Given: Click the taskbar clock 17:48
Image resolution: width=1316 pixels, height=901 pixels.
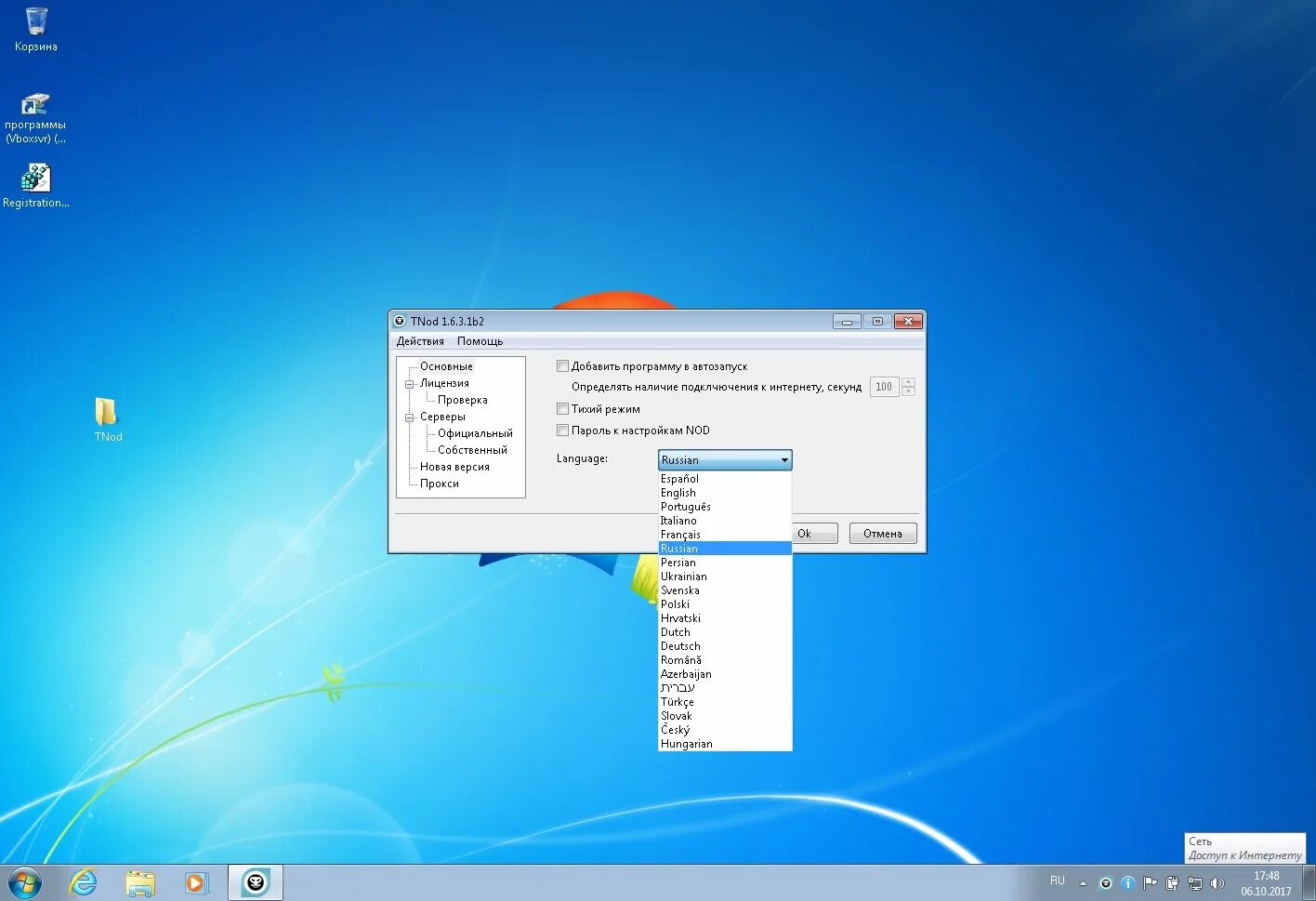Looking at the screenshot, I should [x=1266, y=883].
